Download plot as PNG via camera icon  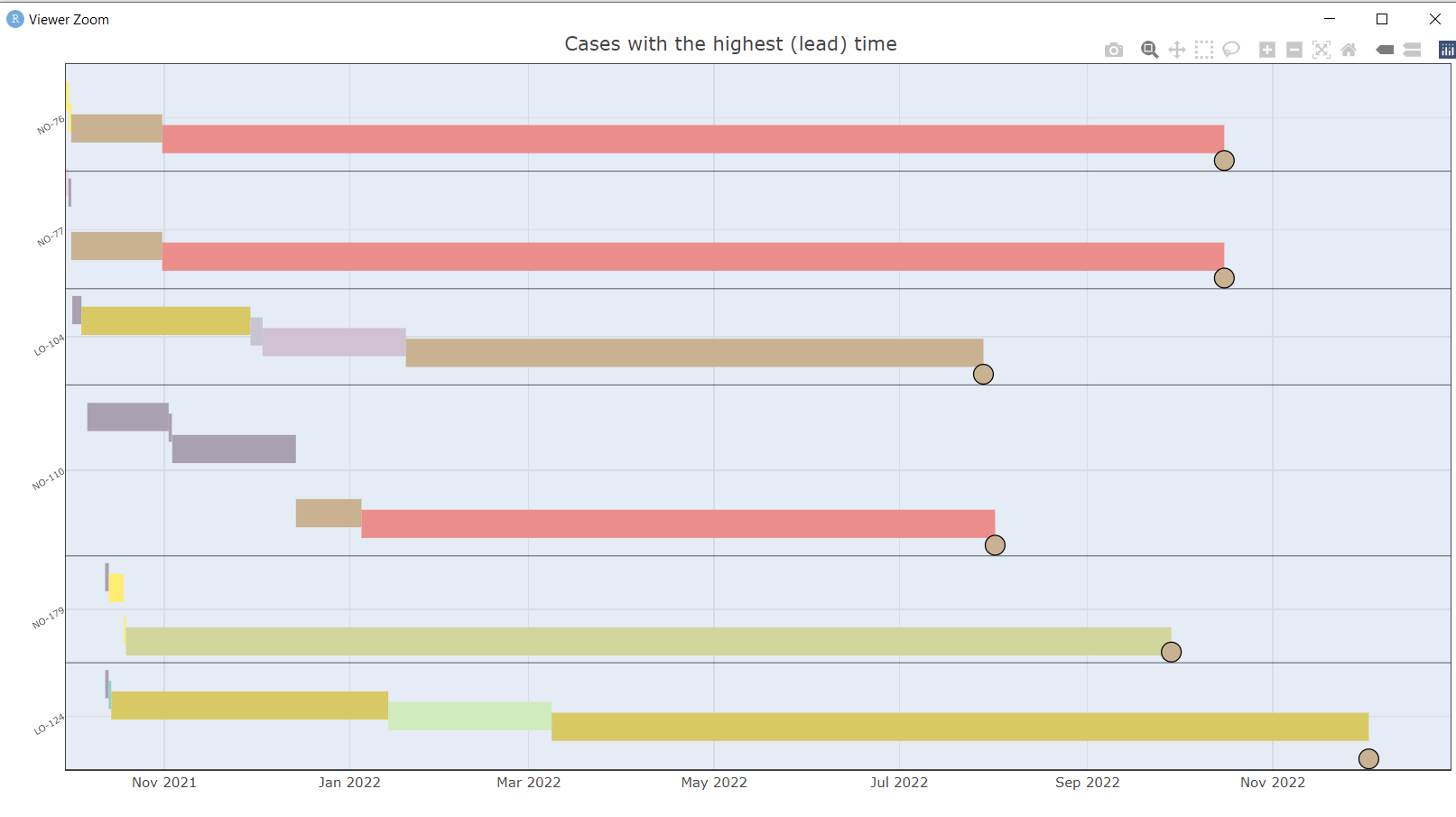pyautogui.click(x=1113, y=50)
